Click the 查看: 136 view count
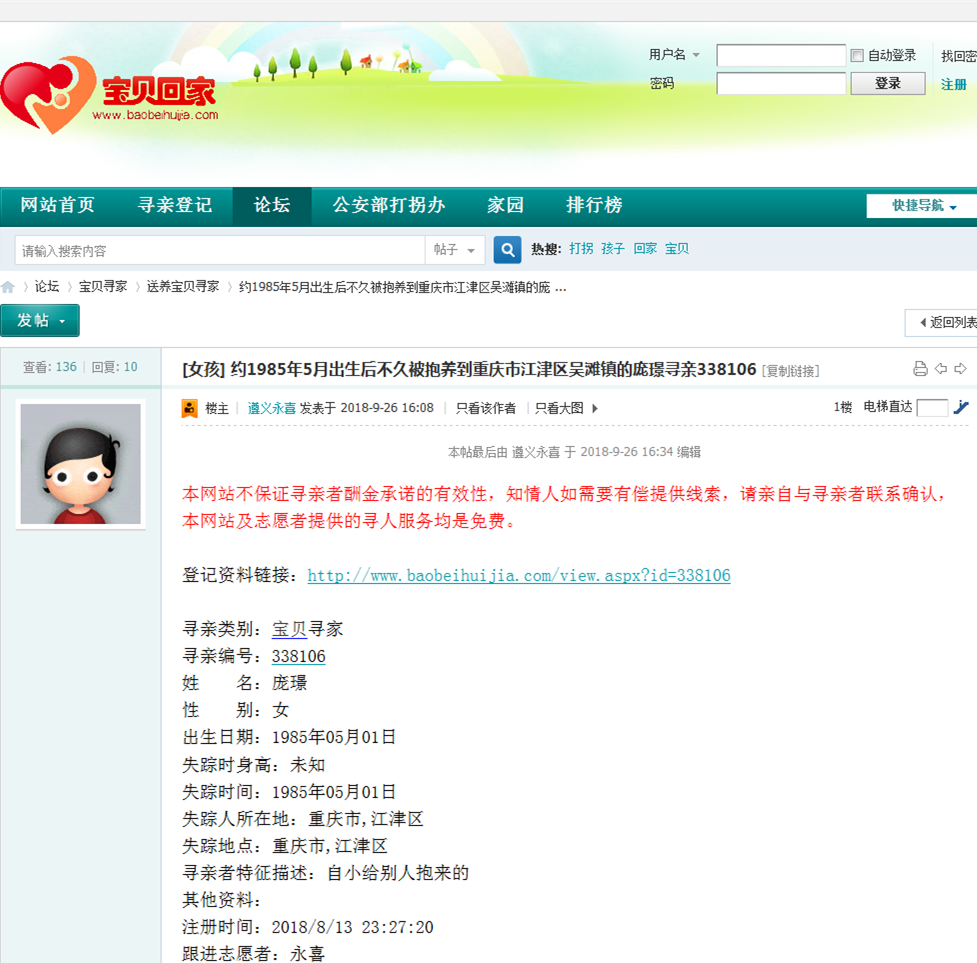The width and height of the screenshot is (977, 963). coord(50,367)
